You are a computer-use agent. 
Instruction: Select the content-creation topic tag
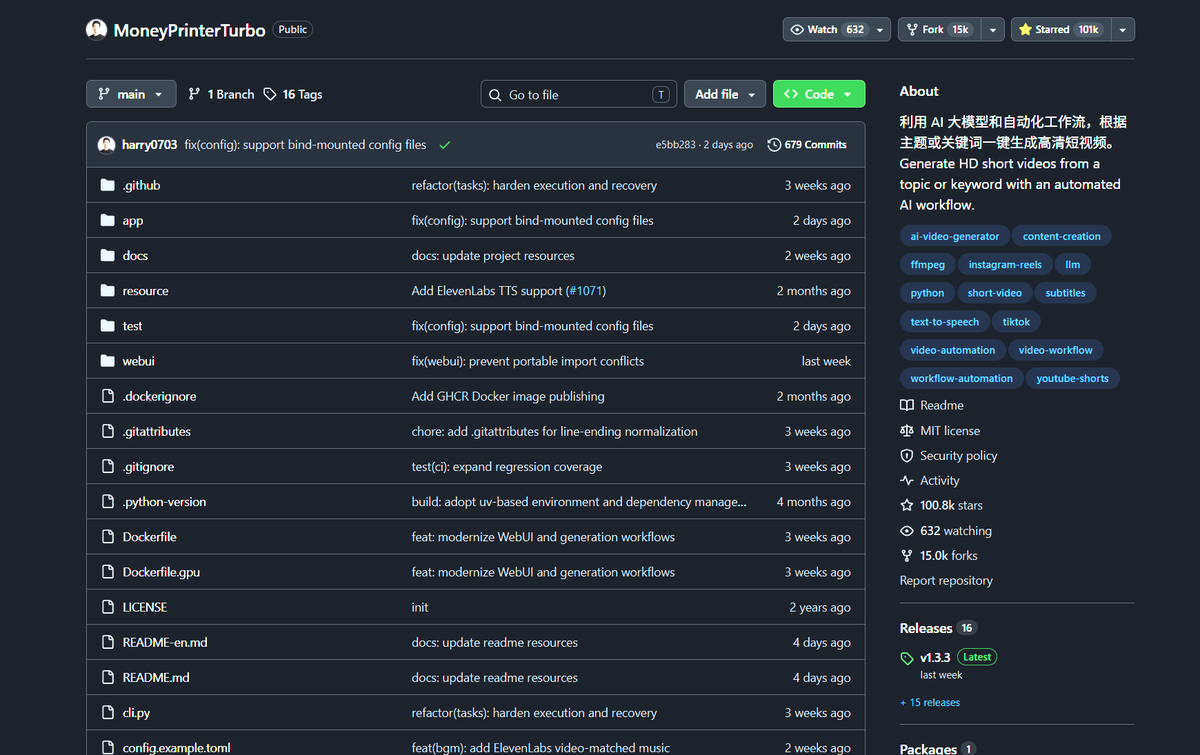1062,237
